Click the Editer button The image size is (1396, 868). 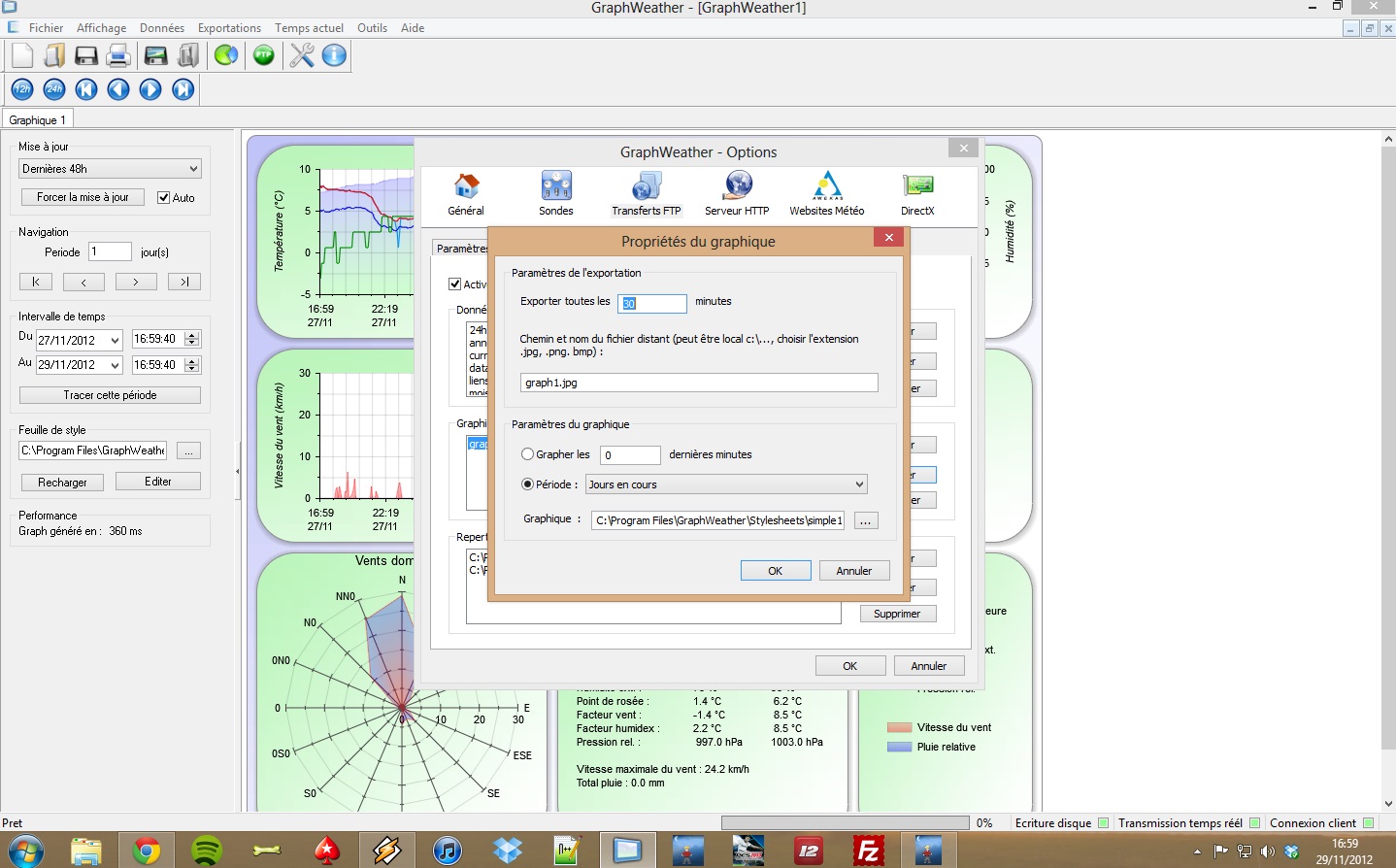(x=158, y=482)
